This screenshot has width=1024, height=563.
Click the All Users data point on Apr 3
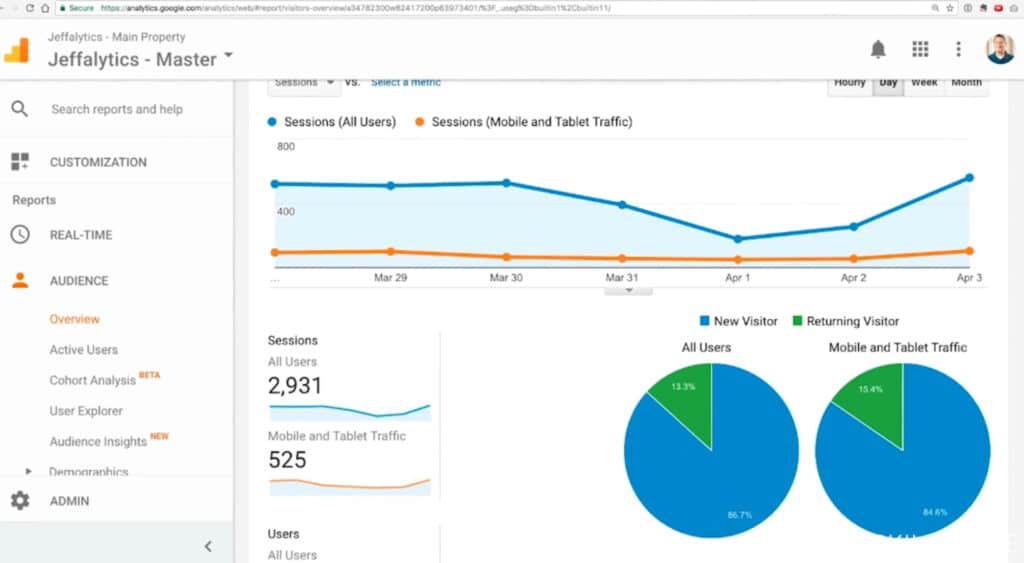(969, 178)
